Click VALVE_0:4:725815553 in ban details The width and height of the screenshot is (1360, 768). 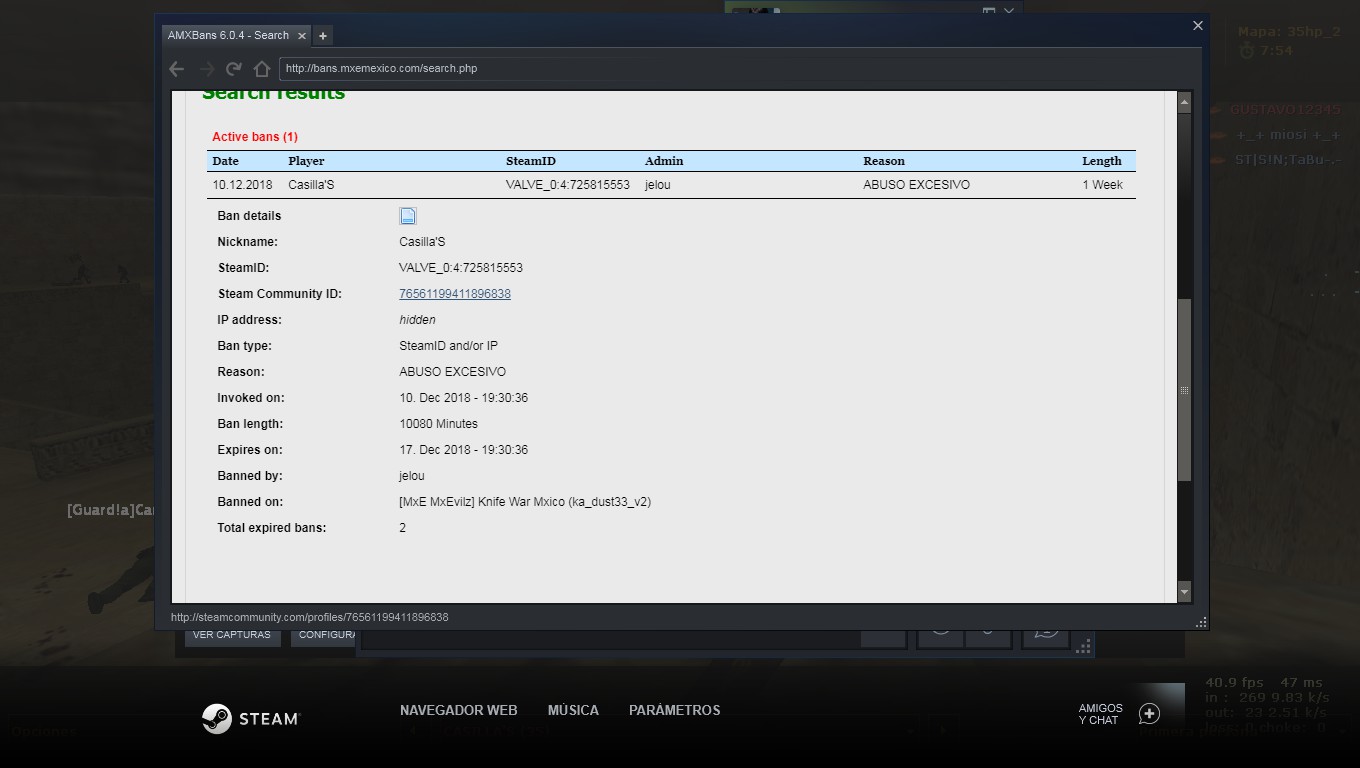[x=461, y=268]
